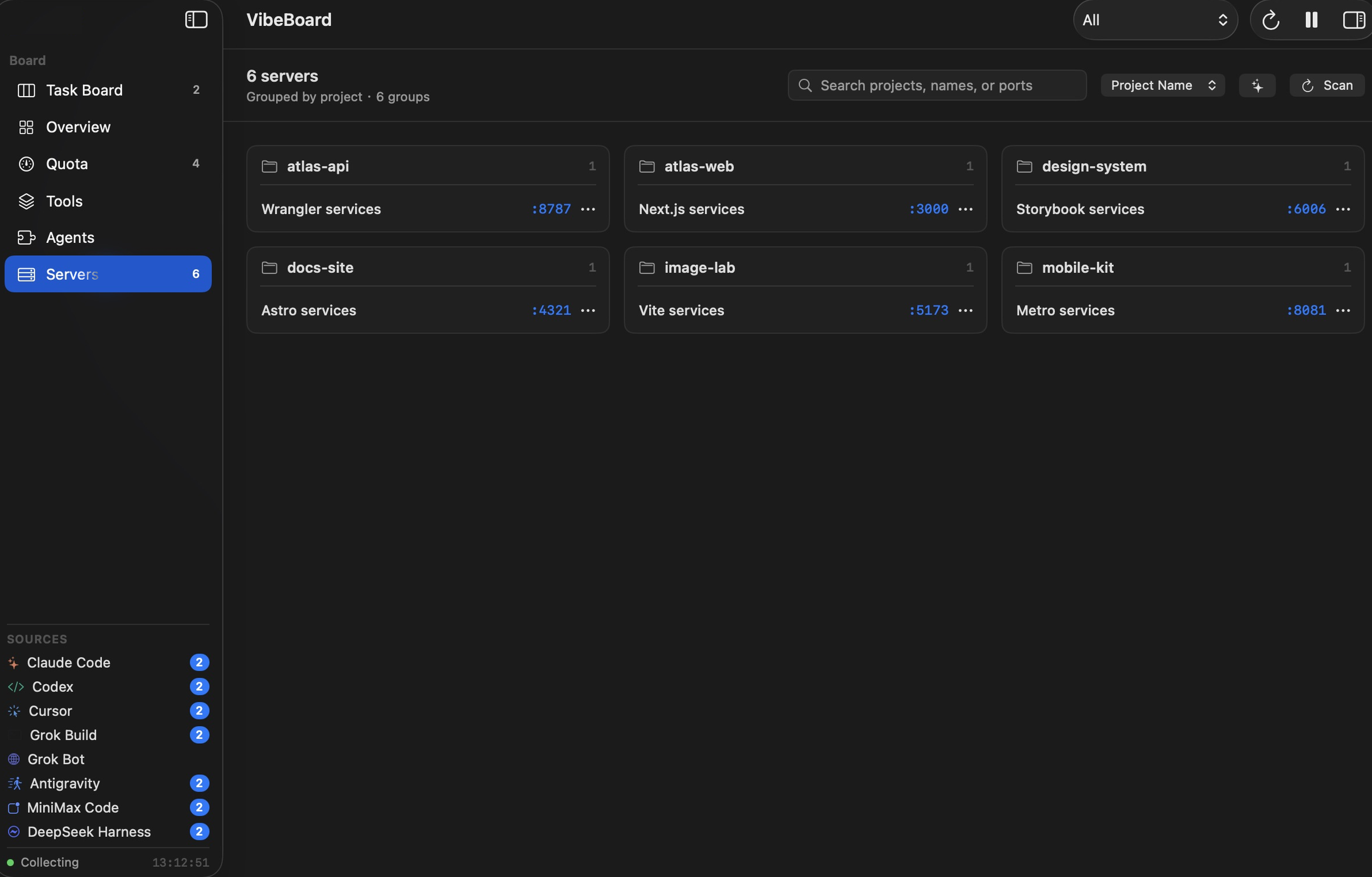Click the Antigravity source icon

15,784
